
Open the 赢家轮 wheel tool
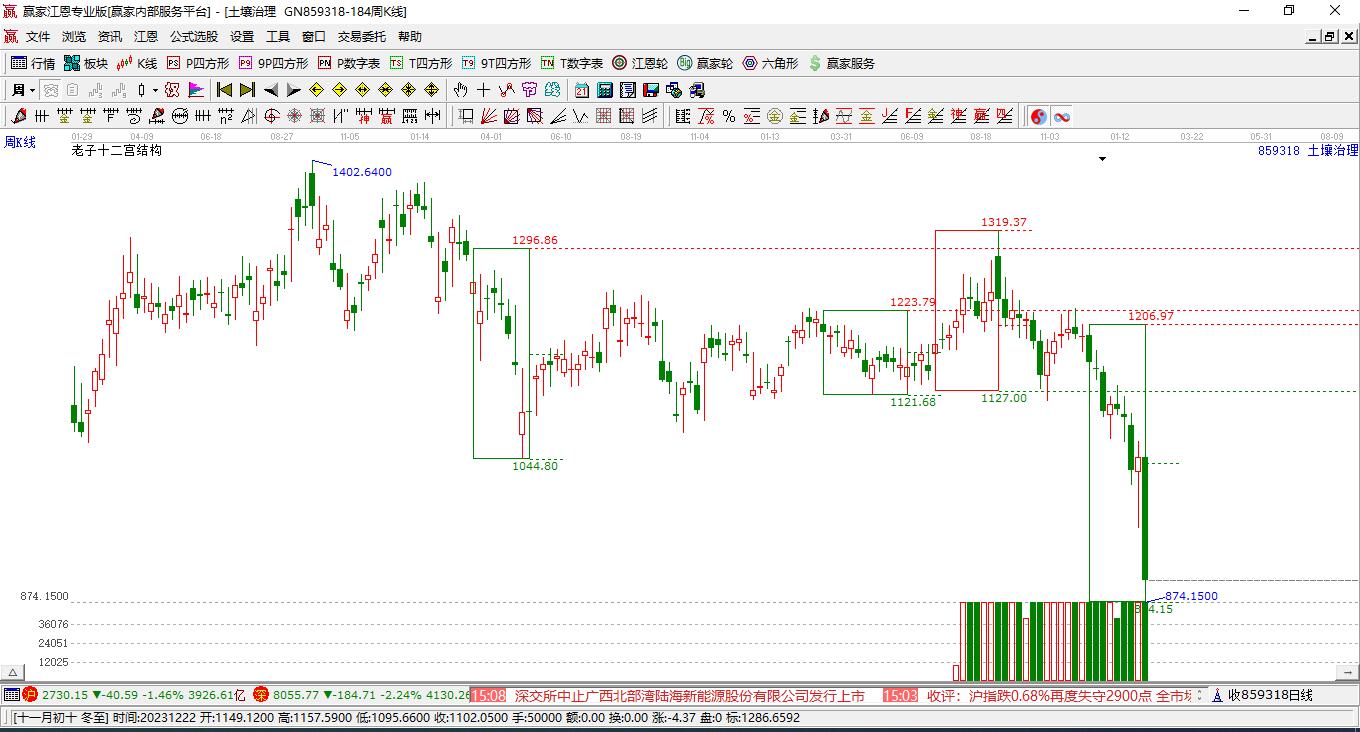coord(705,63)
